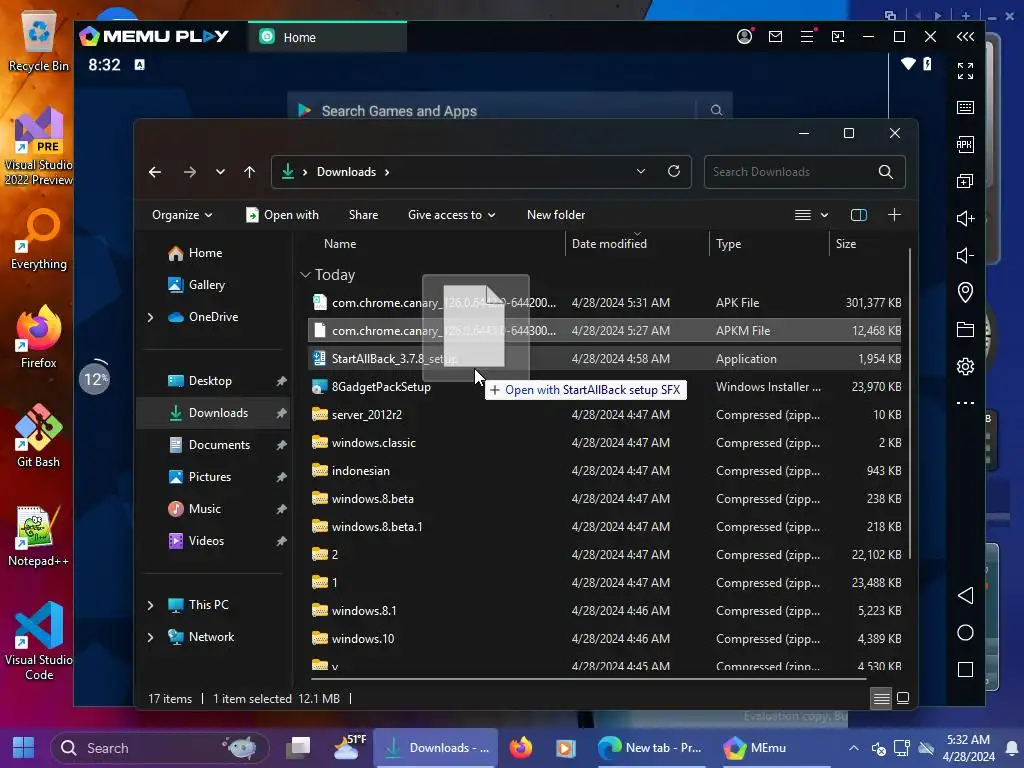Screen dimensions: 1024x768
Task: Sort by Date modified column
Action: (x=637, y=244)
